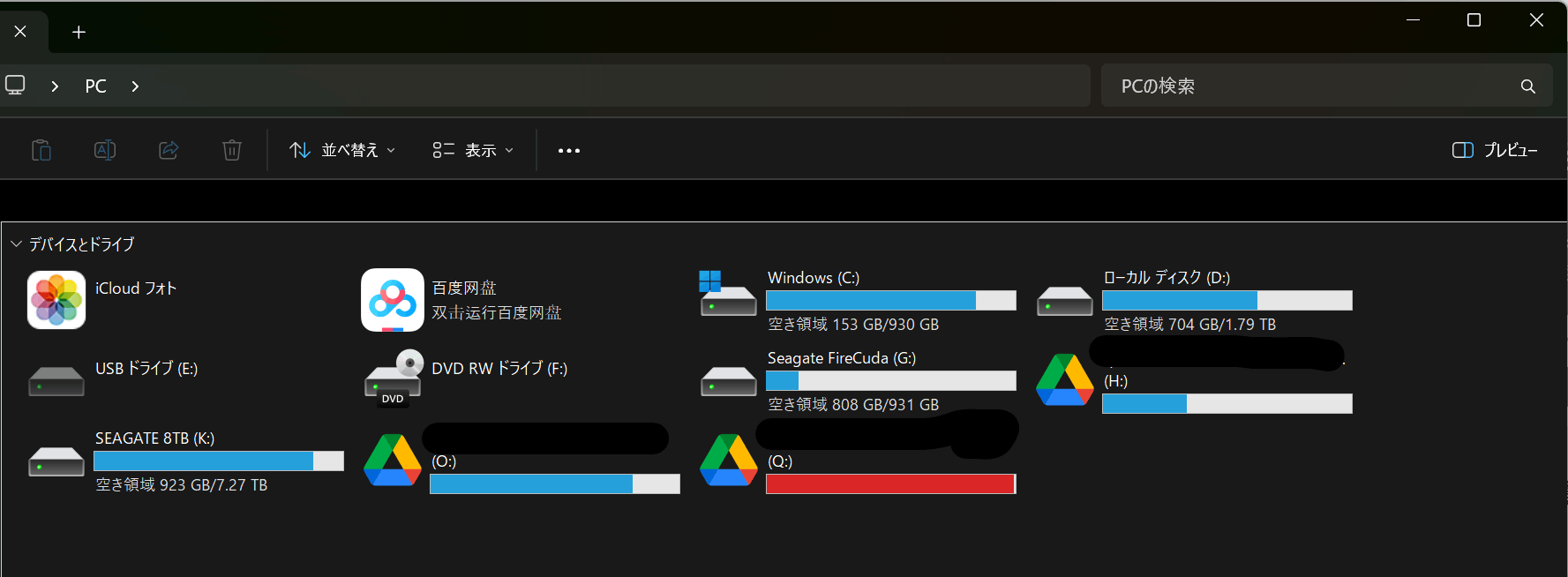Viewport: 1568px width, 577px height.
Task: Click the Seagate FireCuda (G:) label
Action: (842, 358)
